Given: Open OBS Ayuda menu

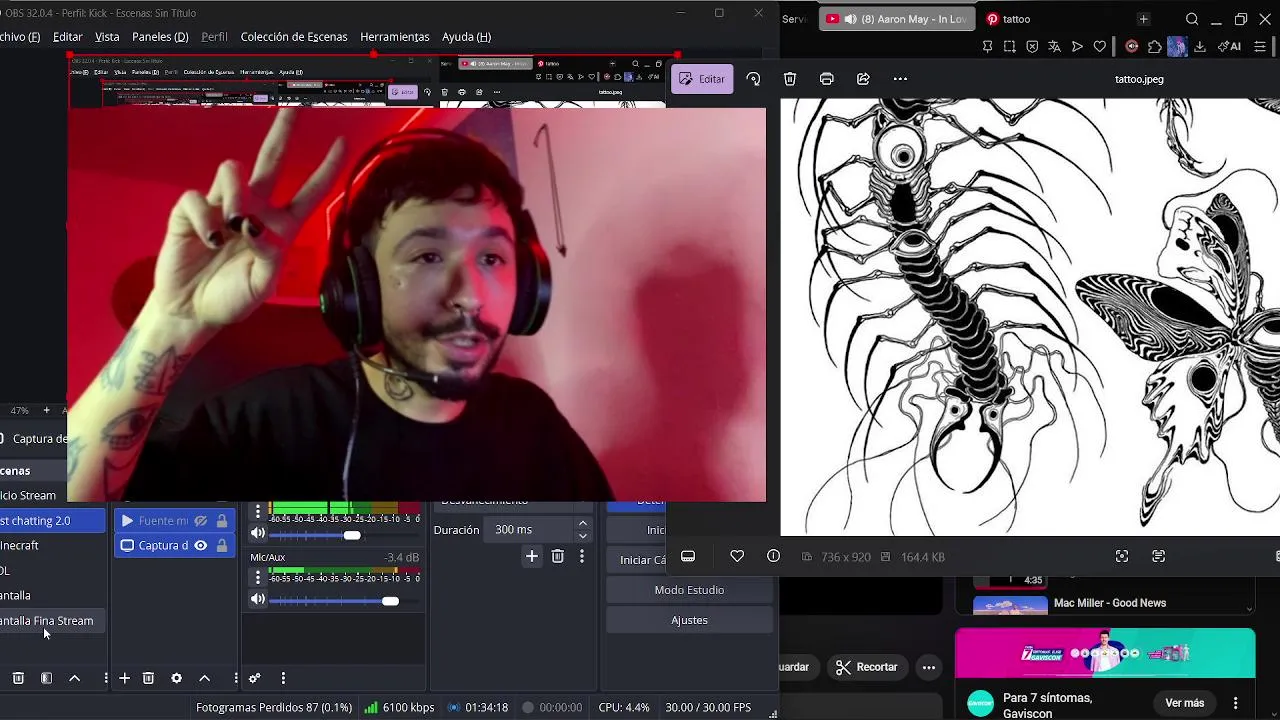Looking at the screenshot, I should [466, 36].
